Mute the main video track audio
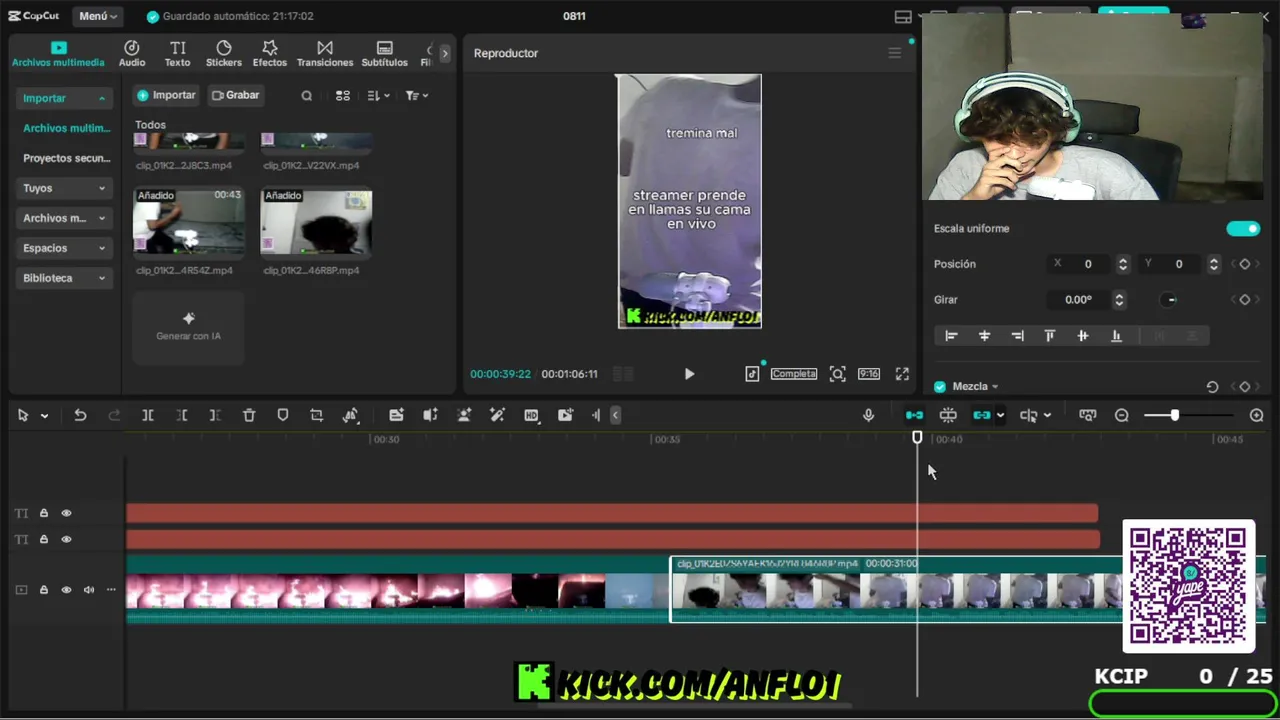Screen dimensions: 1280x720 (89, 590)
